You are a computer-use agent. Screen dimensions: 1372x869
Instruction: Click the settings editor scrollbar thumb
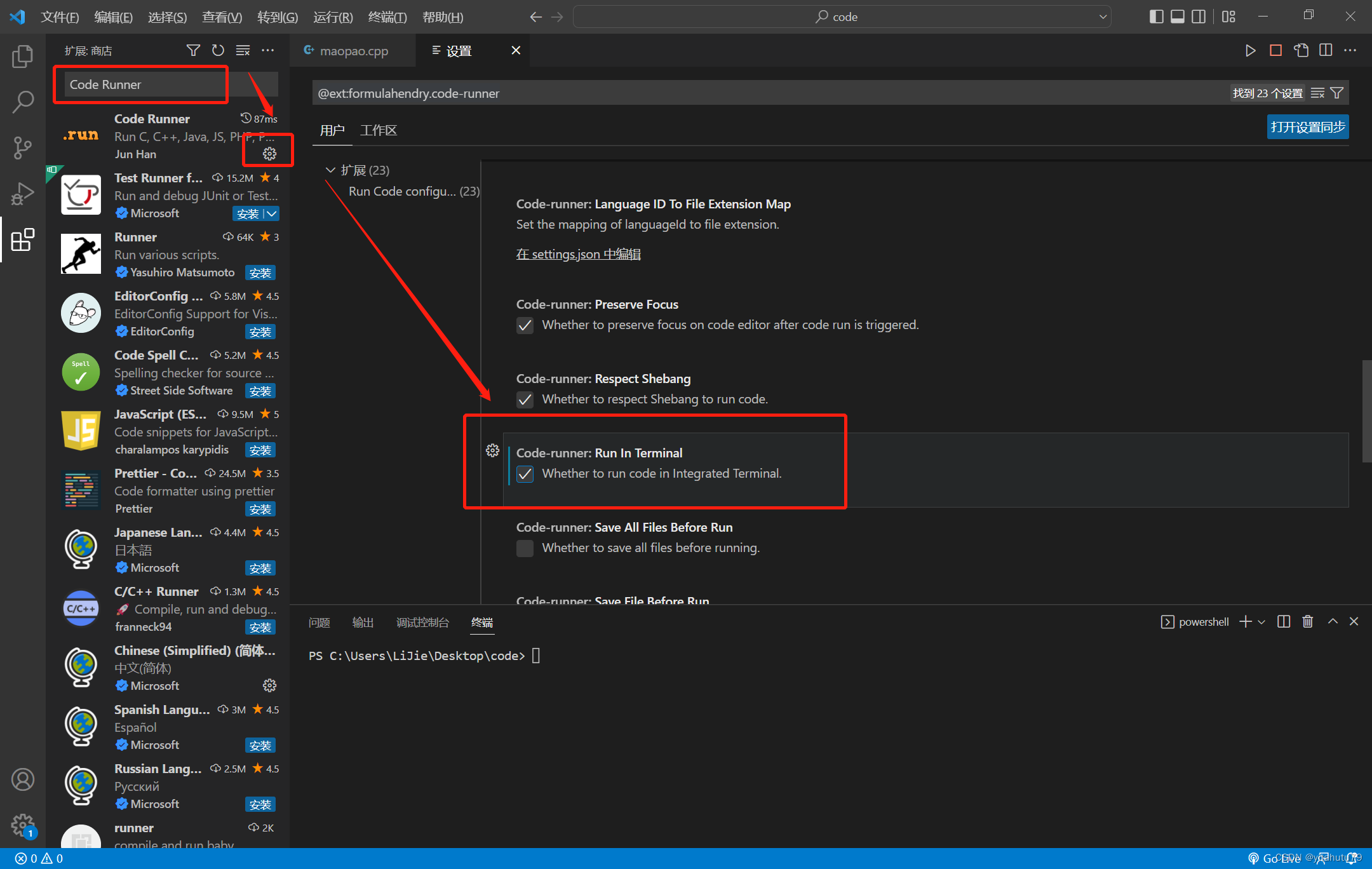tap(1366, 412)
